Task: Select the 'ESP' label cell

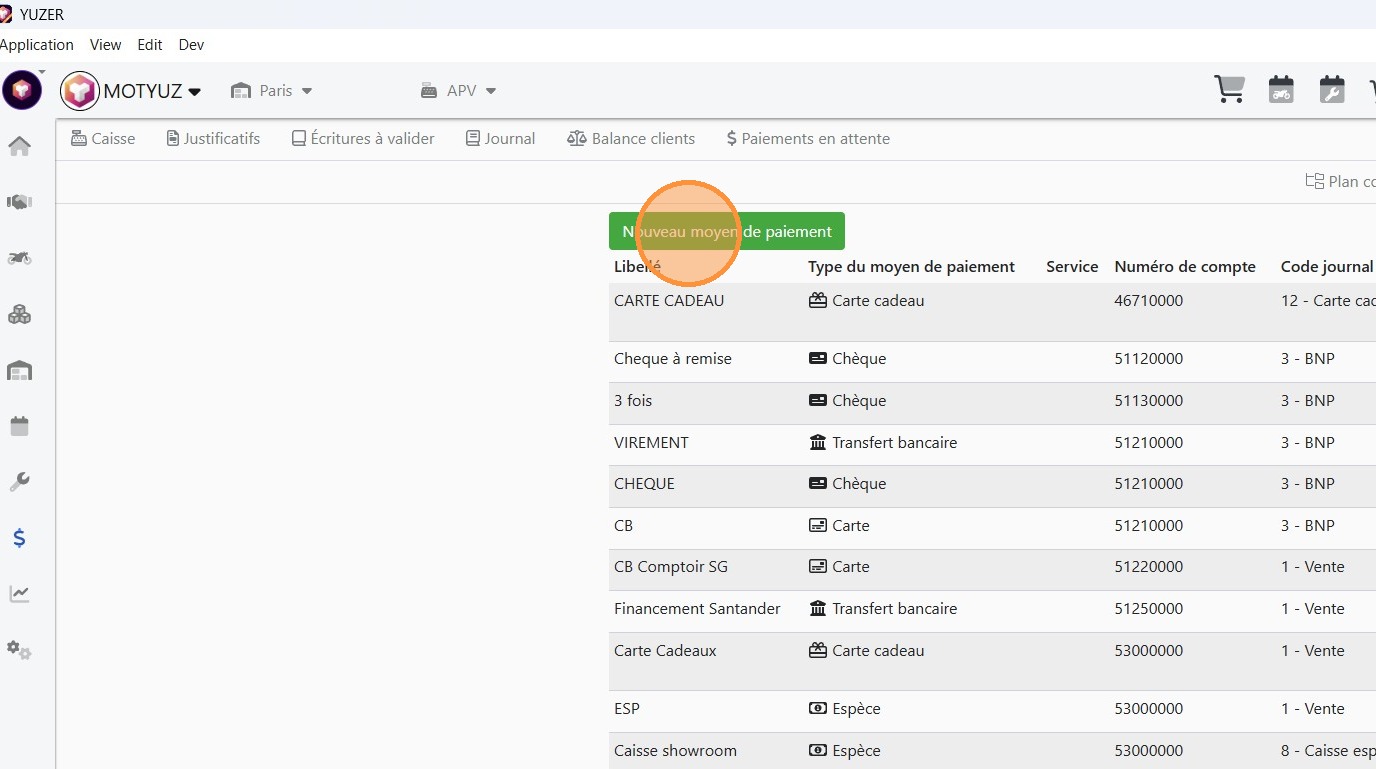Action: tap(627, 709)
